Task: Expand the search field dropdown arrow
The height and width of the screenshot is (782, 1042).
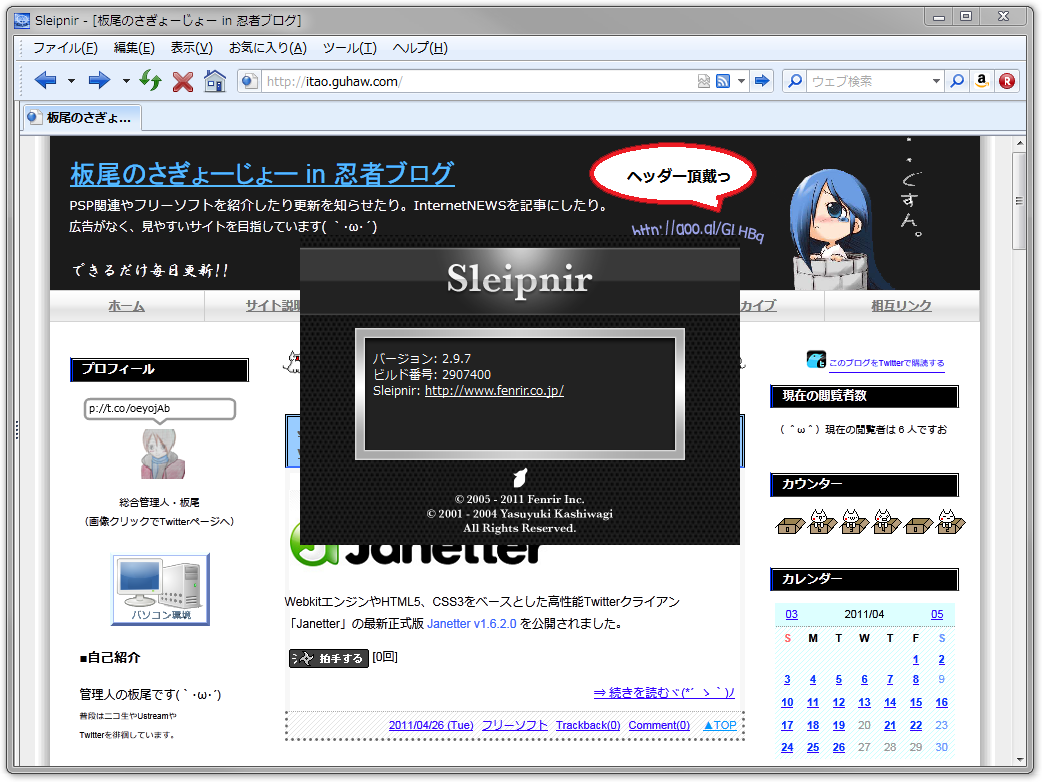Action: [936, 81]
